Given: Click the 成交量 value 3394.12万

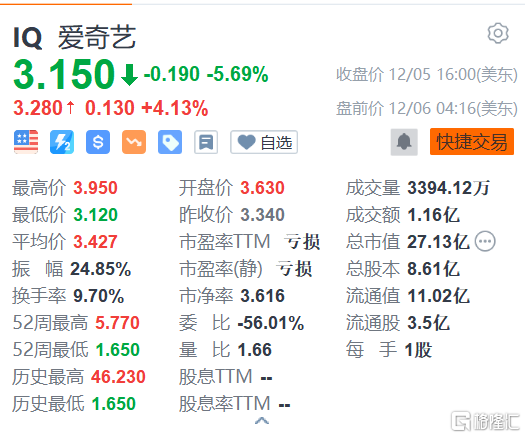Looking at the screenshot, I should (x=449, y=188).
